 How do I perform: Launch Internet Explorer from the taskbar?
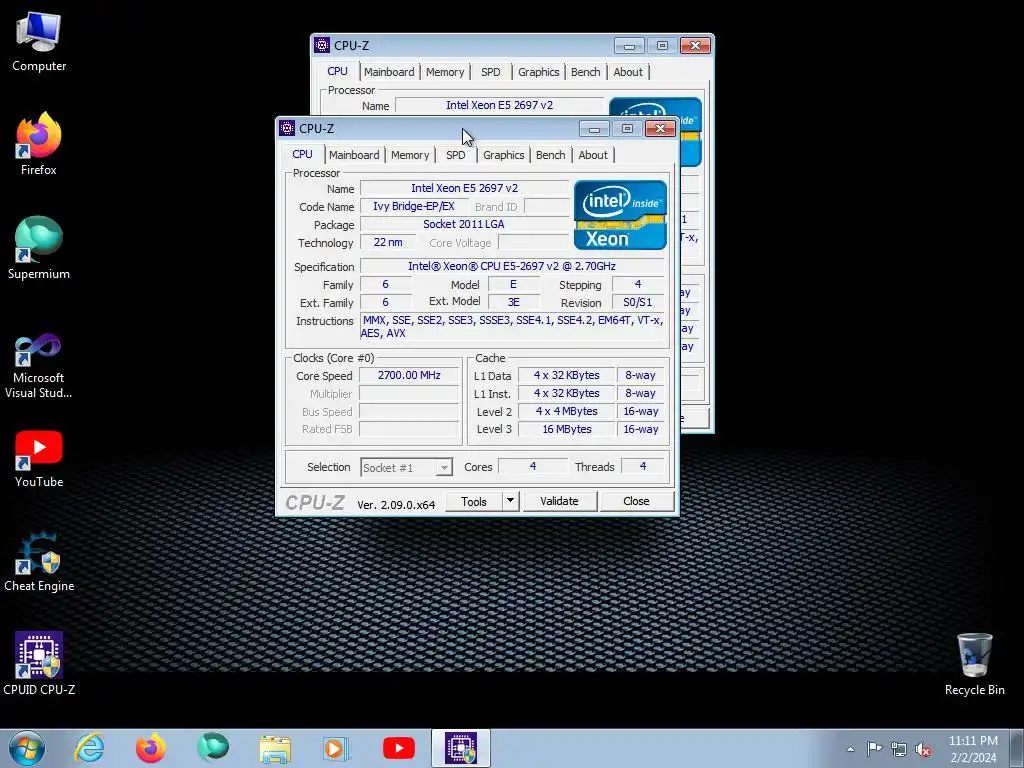pyautogui.click(x=89, y=748)
